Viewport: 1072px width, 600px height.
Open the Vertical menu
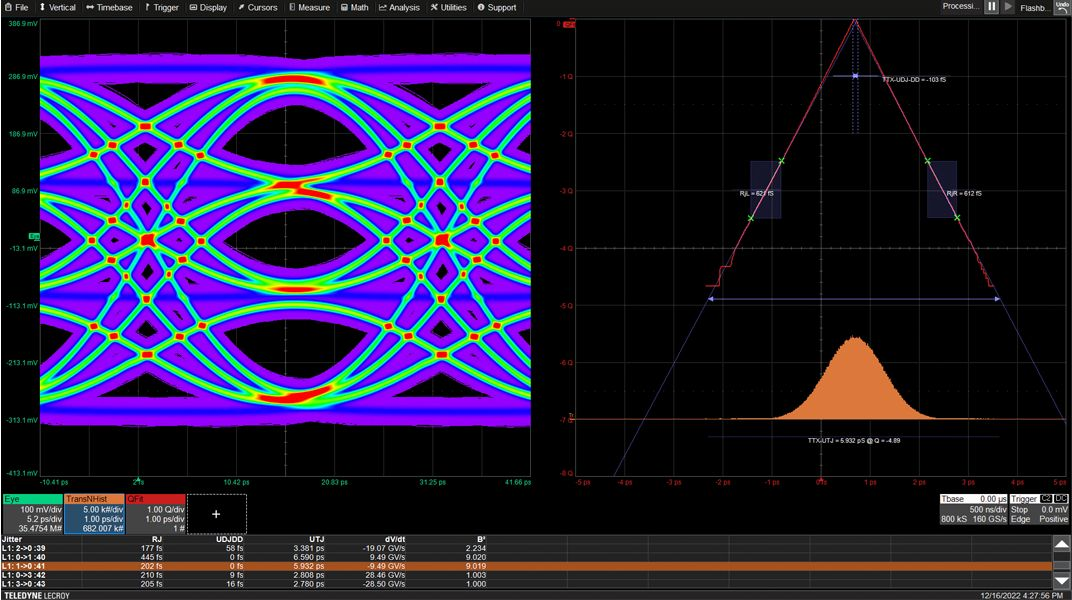point(58,7)
